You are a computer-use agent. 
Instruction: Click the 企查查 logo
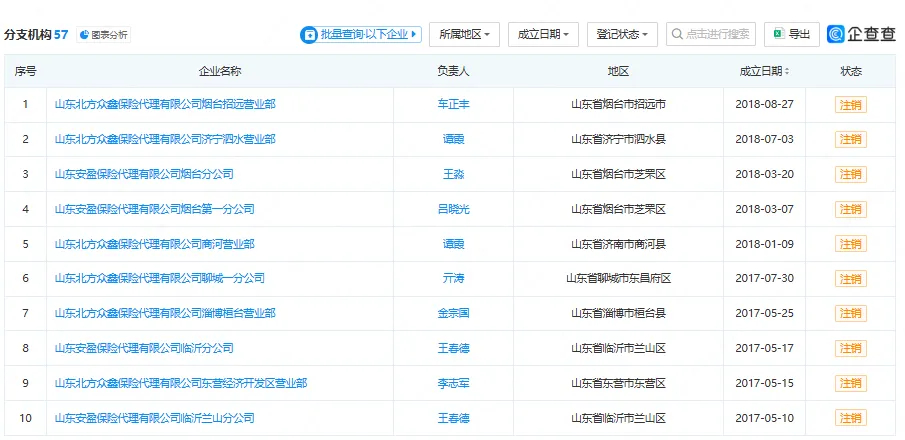(x=861, y=34)
